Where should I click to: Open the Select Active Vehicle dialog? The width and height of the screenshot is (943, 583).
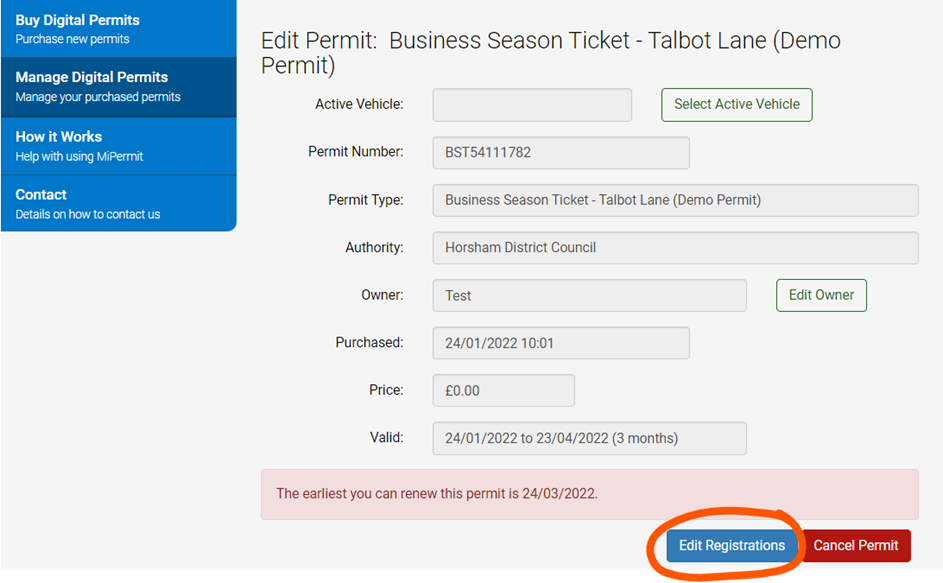(x=736, y=104)
